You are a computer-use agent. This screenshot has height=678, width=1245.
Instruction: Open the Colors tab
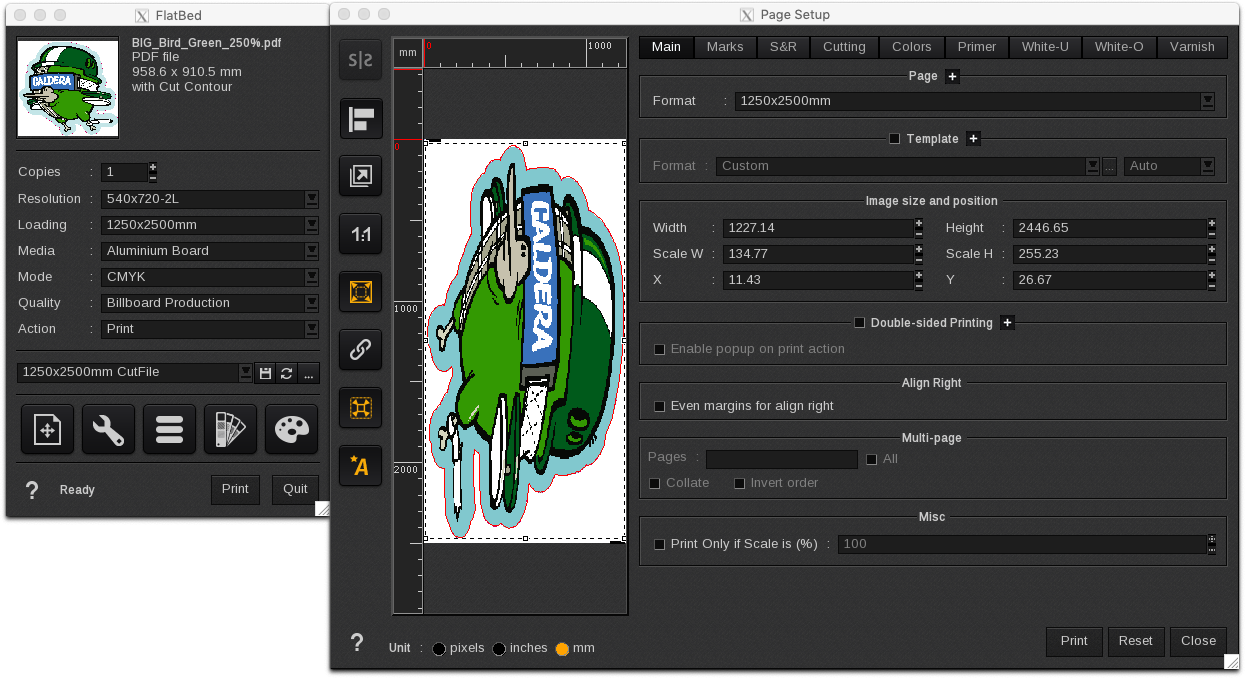[911, 47]
